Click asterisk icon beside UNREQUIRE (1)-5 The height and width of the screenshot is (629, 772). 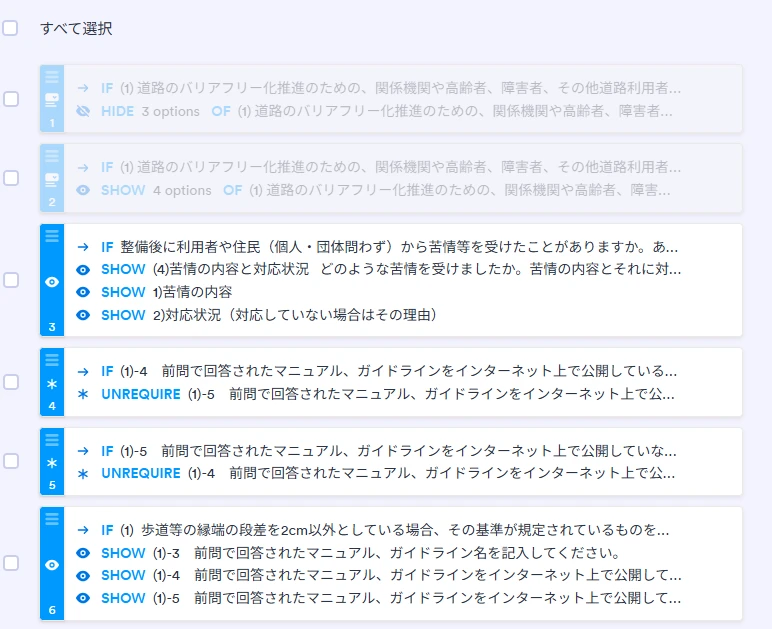pyautogui.click(x=83, y=394)
